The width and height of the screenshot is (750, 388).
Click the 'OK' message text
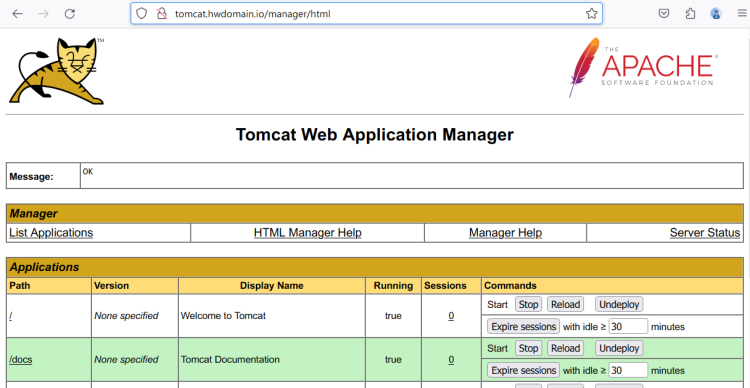pos(88,171)
